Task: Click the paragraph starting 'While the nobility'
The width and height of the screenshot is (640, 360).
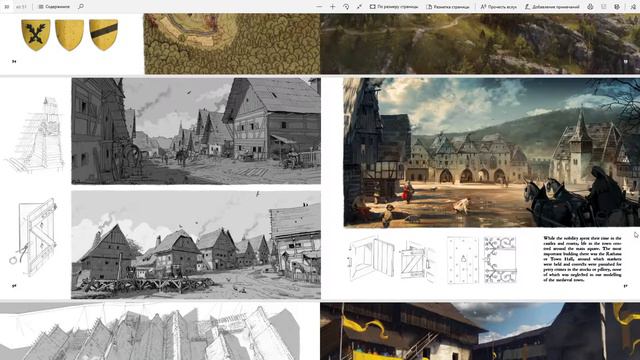Action: [582, 259]
